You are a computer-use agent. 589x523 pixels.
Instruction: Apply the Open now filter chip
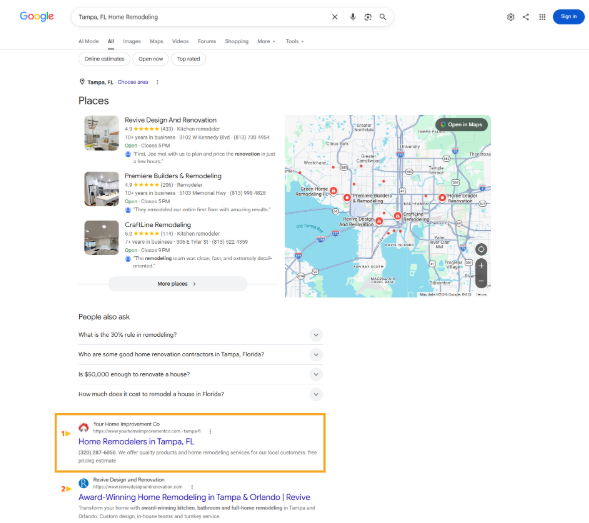point(151,59)
